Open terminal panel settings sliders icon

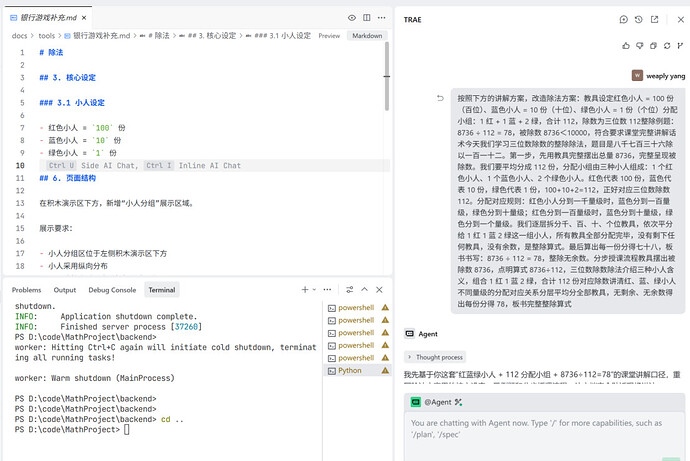(349, 289)
